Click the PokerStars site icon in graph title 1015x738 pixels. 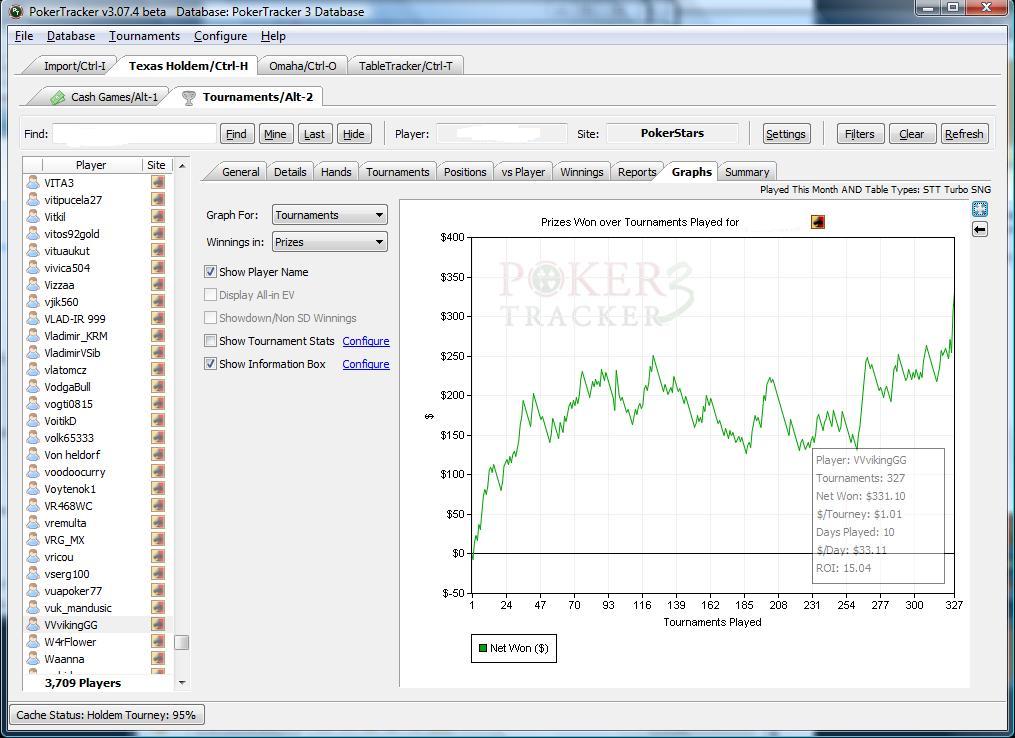818,222
